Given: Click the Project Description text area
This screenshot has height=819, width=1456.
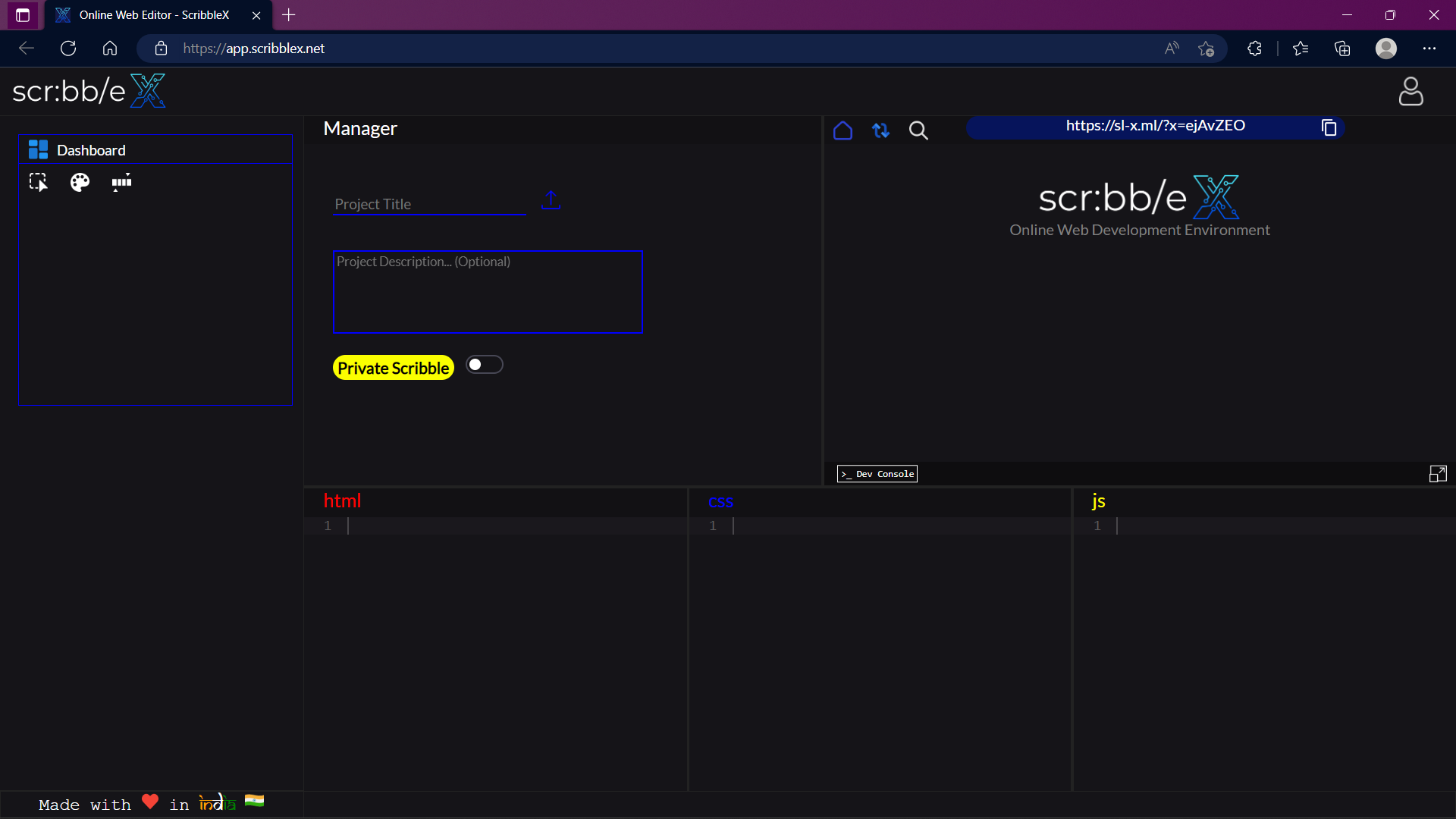Looking at the screenshot, I should click(487, 291).
